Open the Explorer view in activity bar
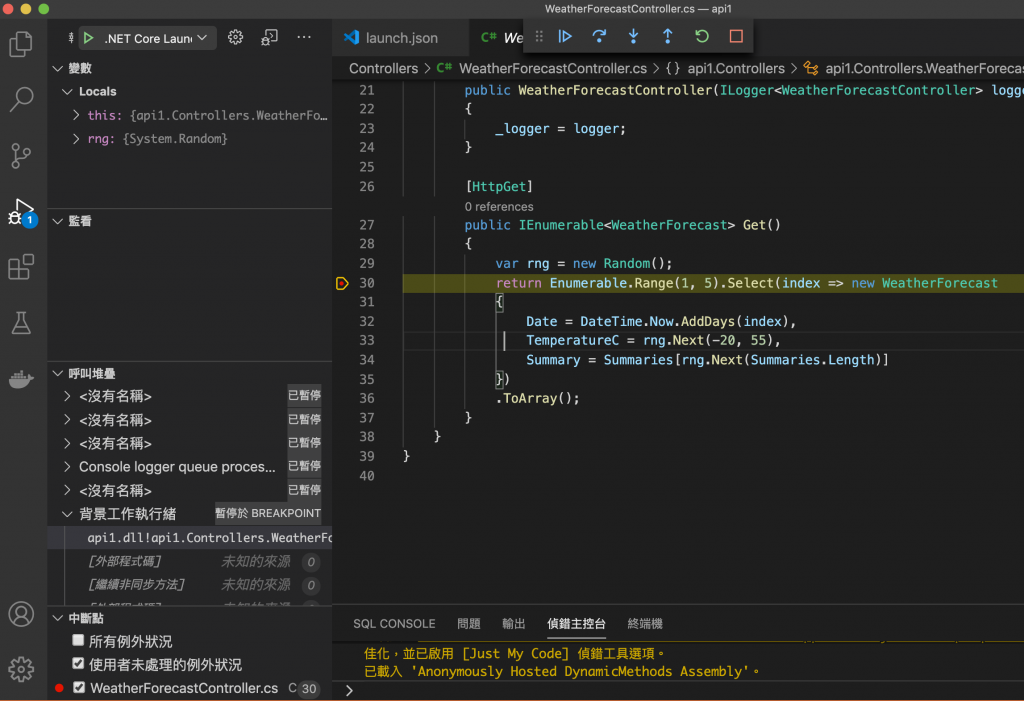 click(x=21, y=44)
